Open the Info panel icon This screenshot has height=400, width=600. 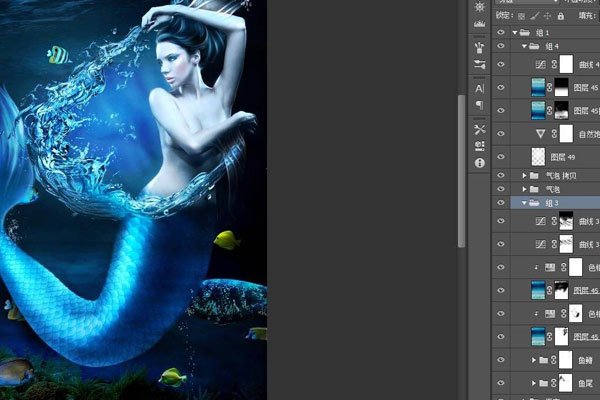(x=479, y=163)
